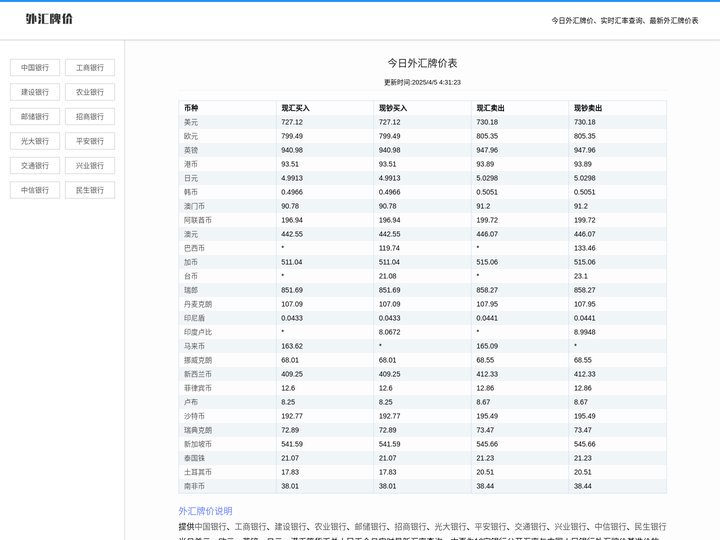Select the 阿联酋币 currency row label
720x540 pixels.
pos(198,220)
